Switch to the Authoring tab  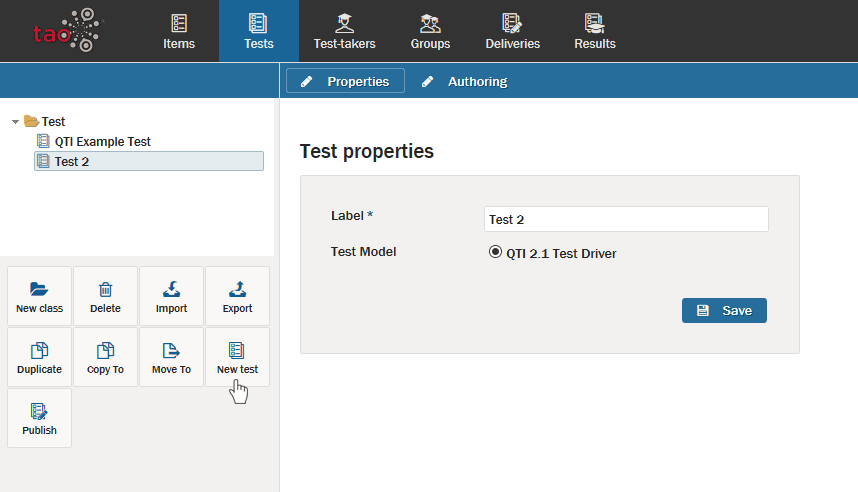click(464, 81)
